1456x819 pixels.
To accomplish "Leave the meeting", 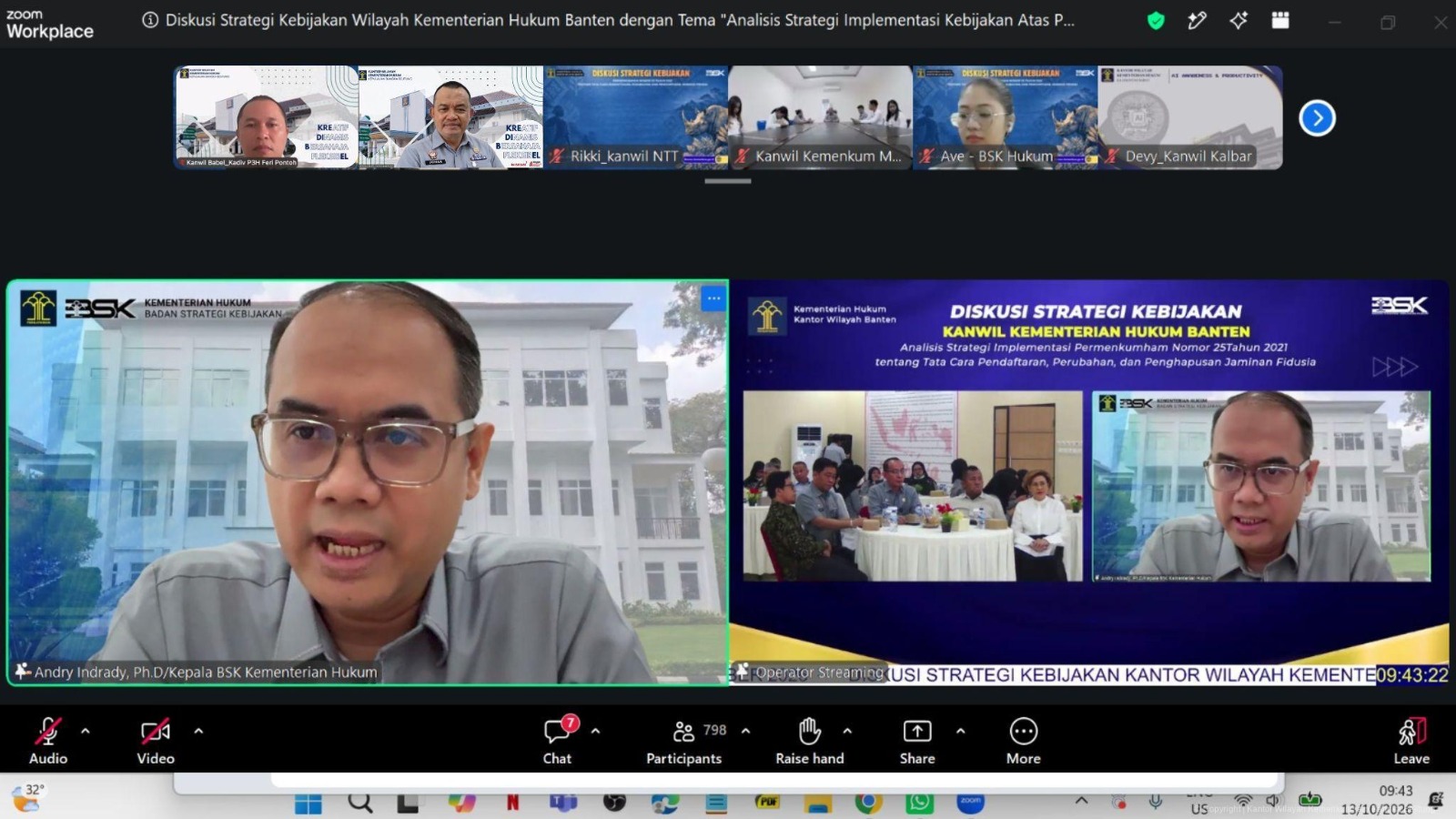I will click(1411, 741).
